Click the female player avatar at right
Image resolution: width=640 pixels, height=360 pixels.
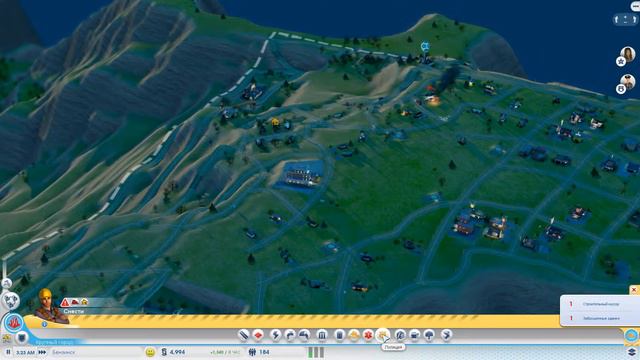(628, 54)
